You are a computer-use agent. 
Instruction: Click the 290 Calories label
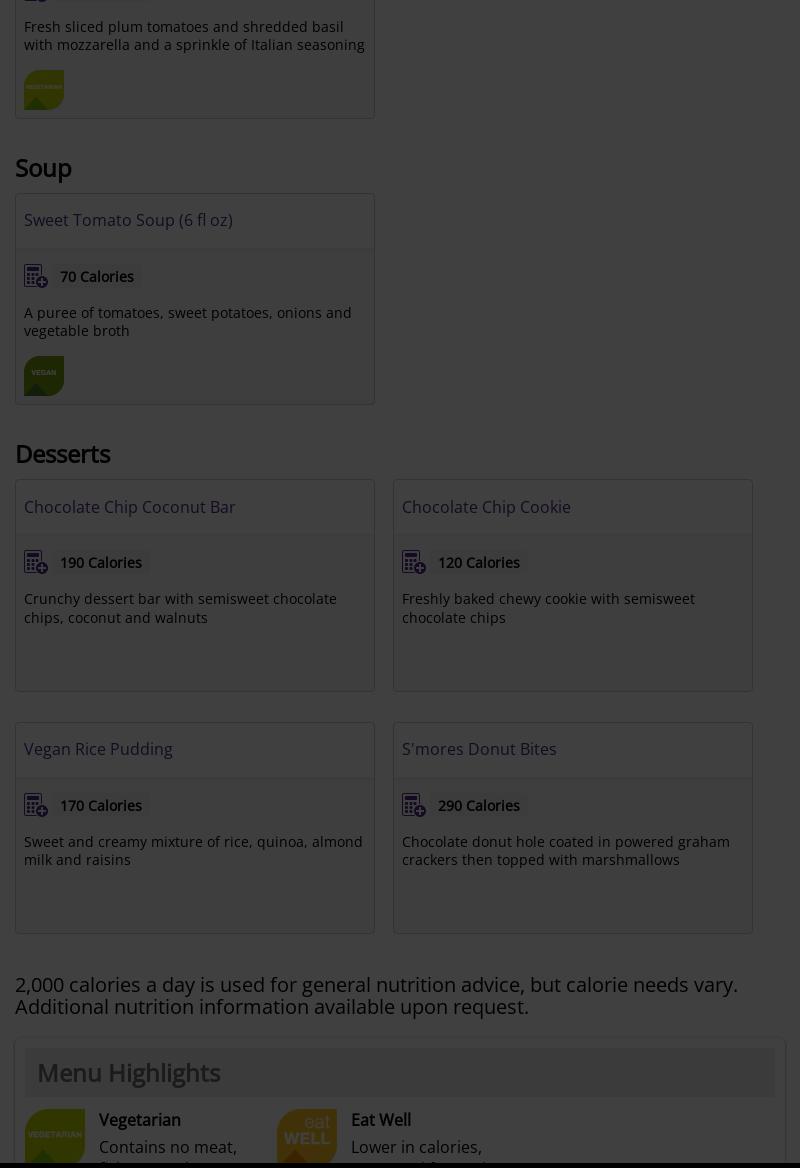coord(479,805)
